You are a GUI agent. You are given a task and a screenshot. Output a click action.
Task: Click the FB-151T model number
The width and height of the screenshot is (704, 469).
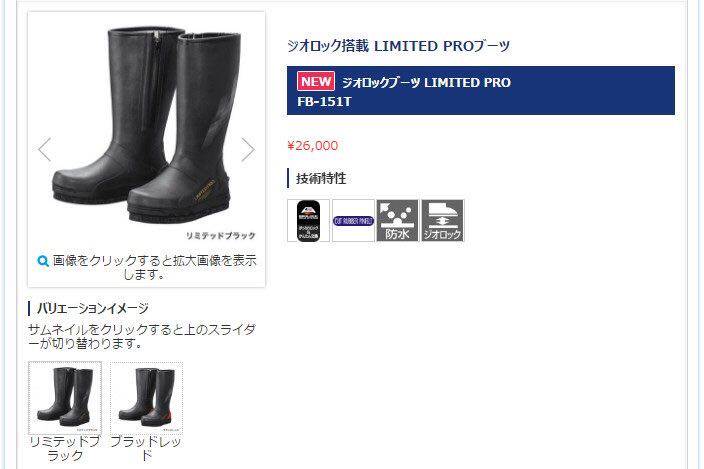pos(324,102)
